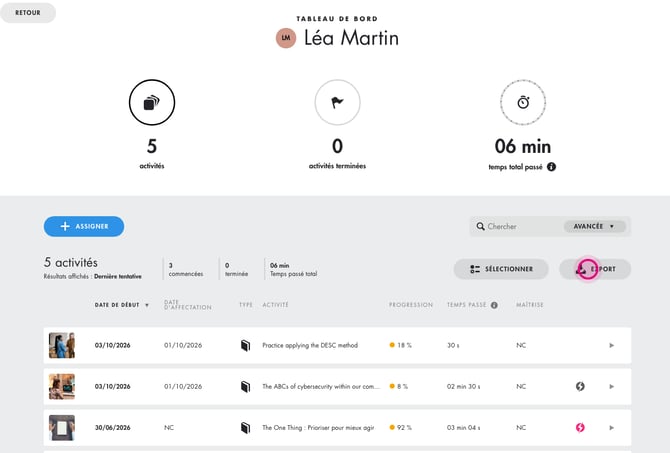Select the stopwatch temps total passé icon
This screenshot has height=453, width=670.
click(523, 103)
